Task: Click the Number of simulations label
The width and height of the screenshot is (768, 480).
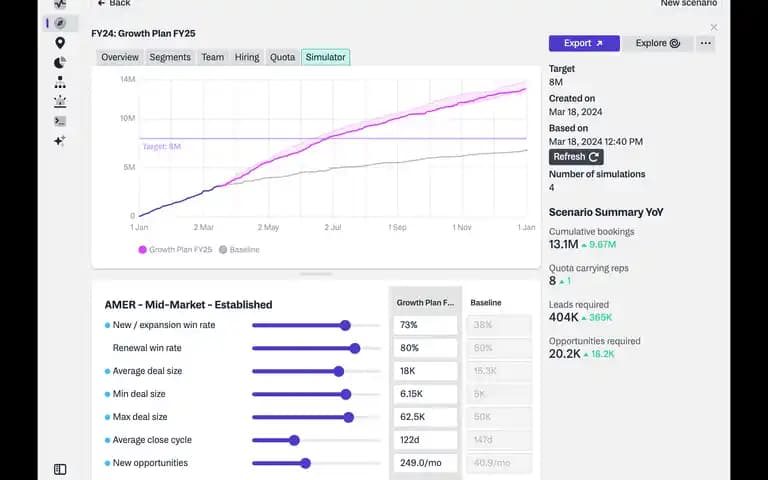Action: click(597, 174)
